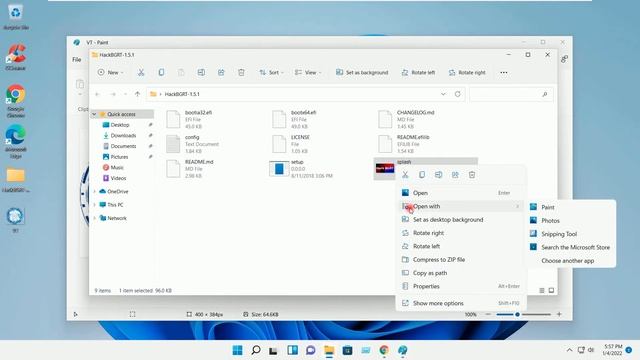This screenshot has width=640, height=360.
Task: Expand the Network tree node
Action: point(94,218)
